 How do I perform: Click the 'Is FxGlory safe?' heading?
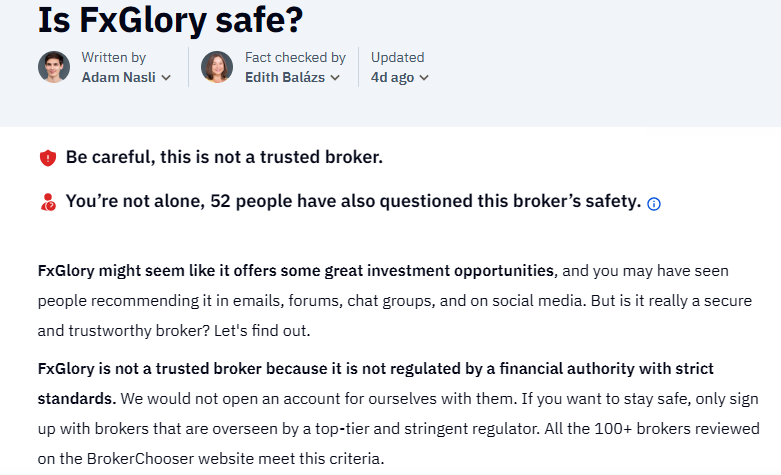pyautogui.click(x=170, y=20)
